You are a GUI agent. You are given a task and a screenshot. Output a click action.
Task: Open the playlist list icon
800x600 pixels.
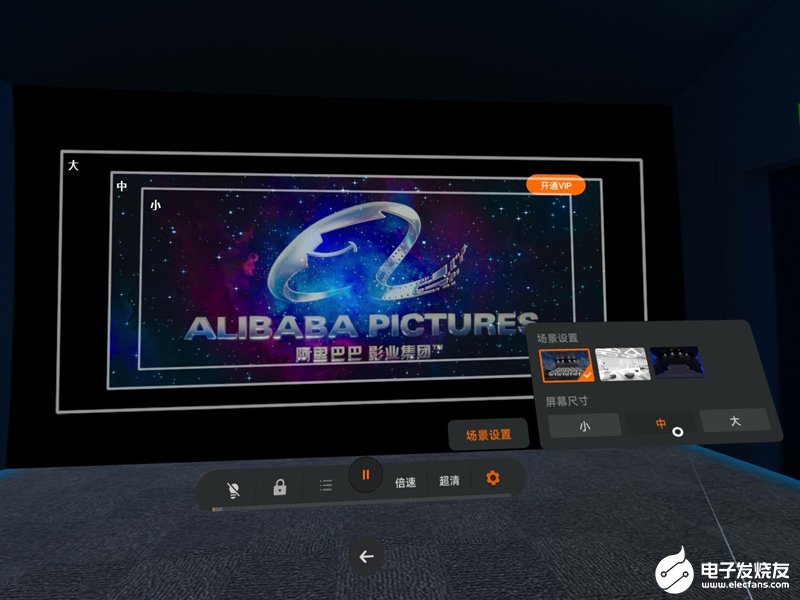326,485
